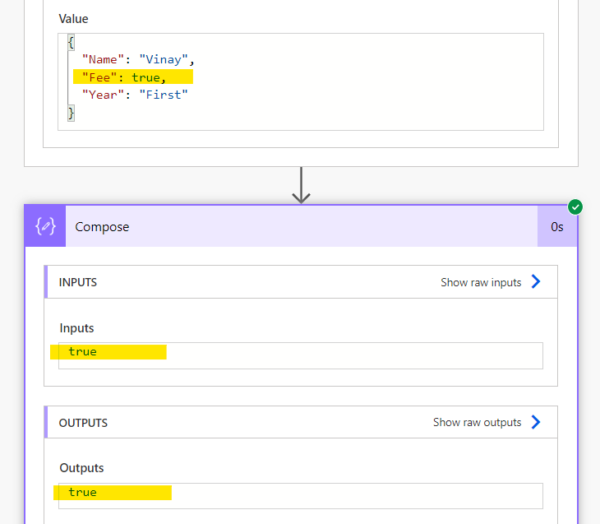
Task: Click the green success checkmark badge
Action: pos(575,207)
